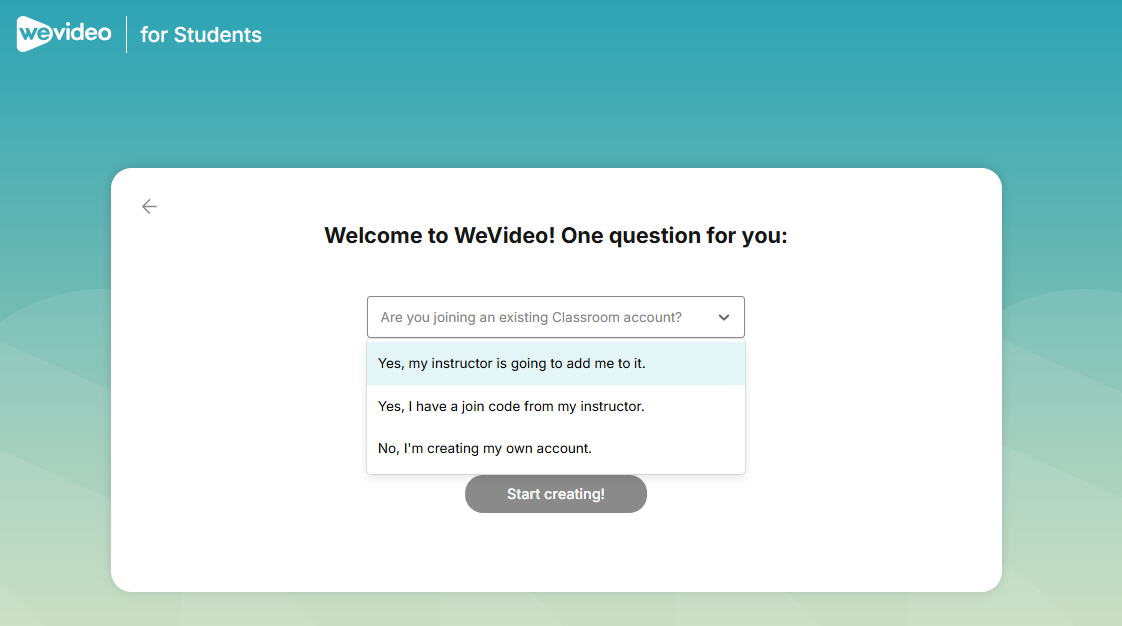Click the WeVideo logo
The width and height of the screenshot is (1122, 626).
click(64, 34)
